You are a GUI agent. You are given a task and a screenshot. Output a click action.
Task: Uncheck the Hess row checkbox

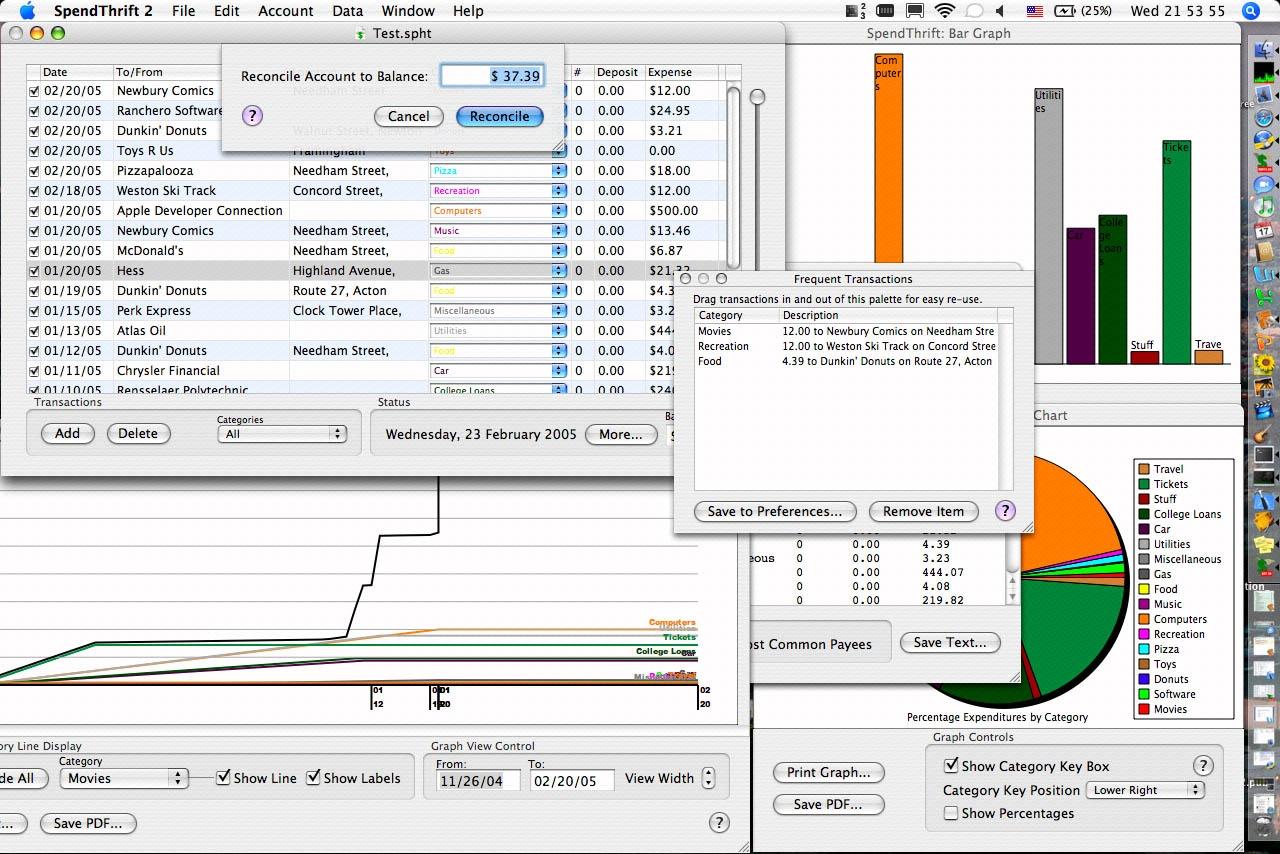tap(34, 270)
